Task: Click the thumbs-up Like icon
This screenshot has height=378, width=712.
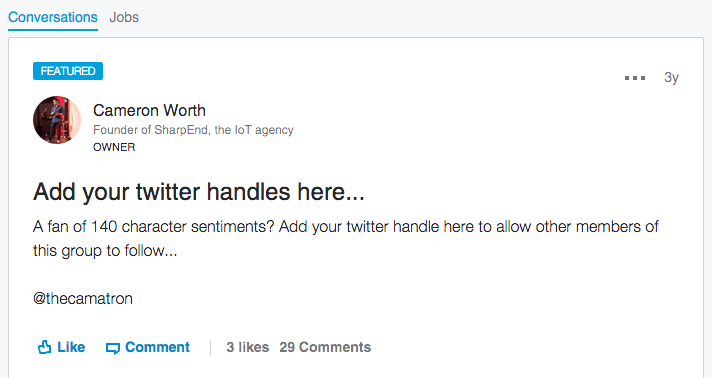Action: tap(44, 347)
